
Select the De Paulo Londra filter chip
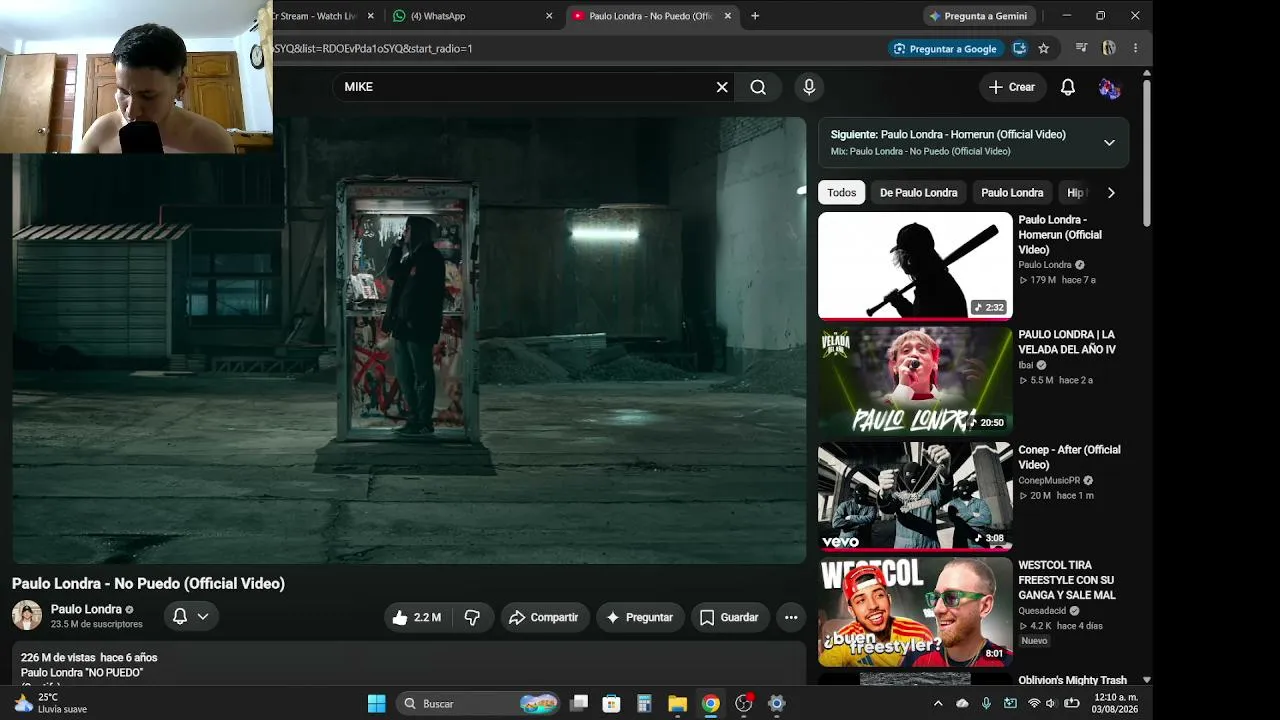pyautogui.click(x=918, y=193)
